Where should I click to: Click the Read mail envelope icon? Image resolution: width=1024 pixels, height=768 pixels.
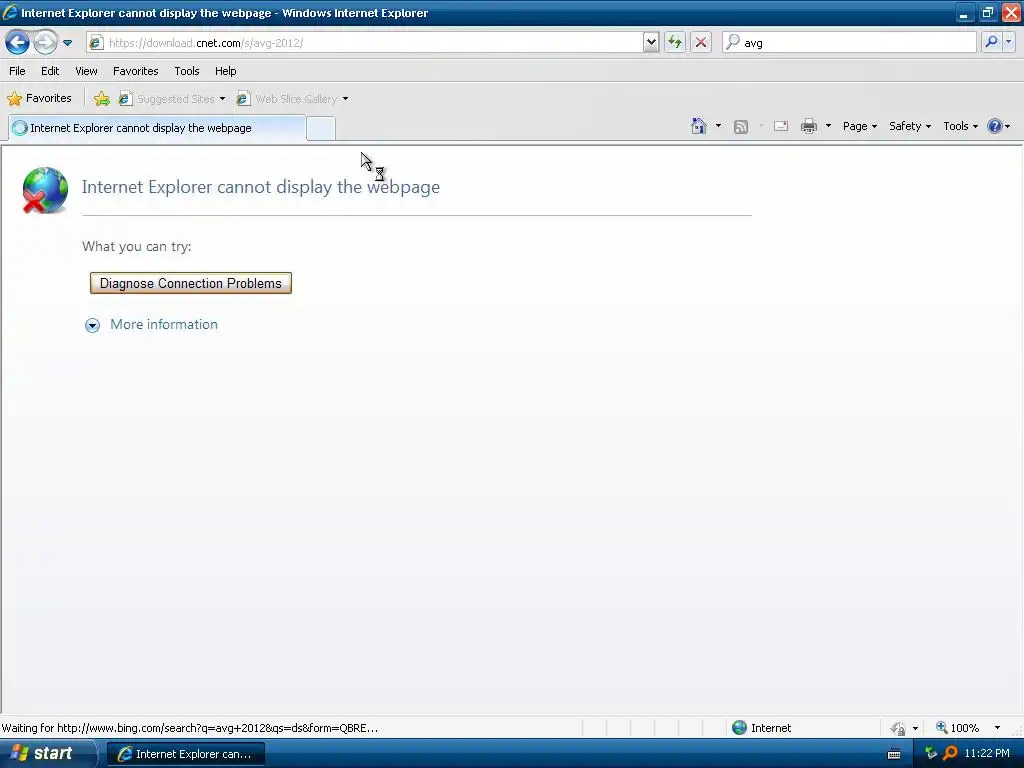point(781,126)
